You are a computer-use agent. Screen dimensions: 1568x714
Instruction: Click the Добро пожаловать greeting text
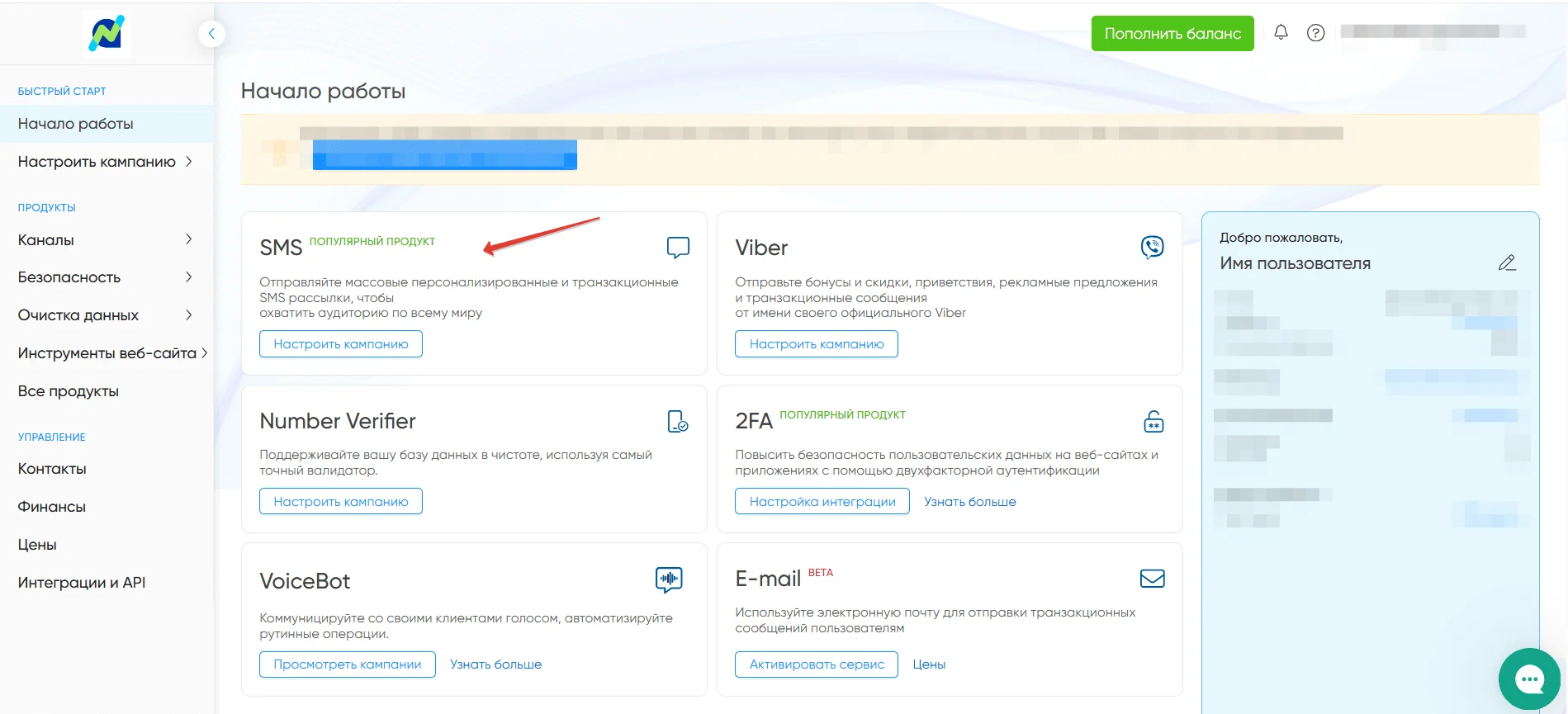[1281, 238]
